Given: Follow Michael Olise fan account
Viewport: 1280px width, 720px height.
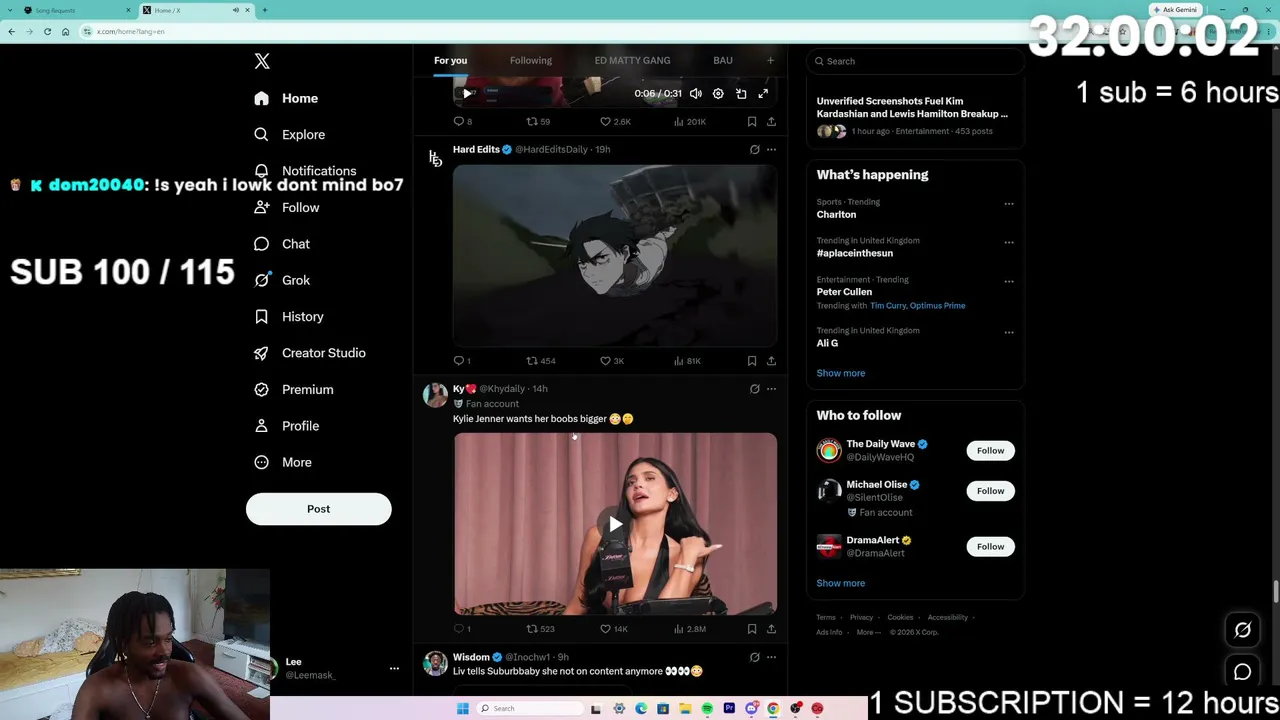Looking at the screenshot, I should pyautogui.click(x=990, y=491).
